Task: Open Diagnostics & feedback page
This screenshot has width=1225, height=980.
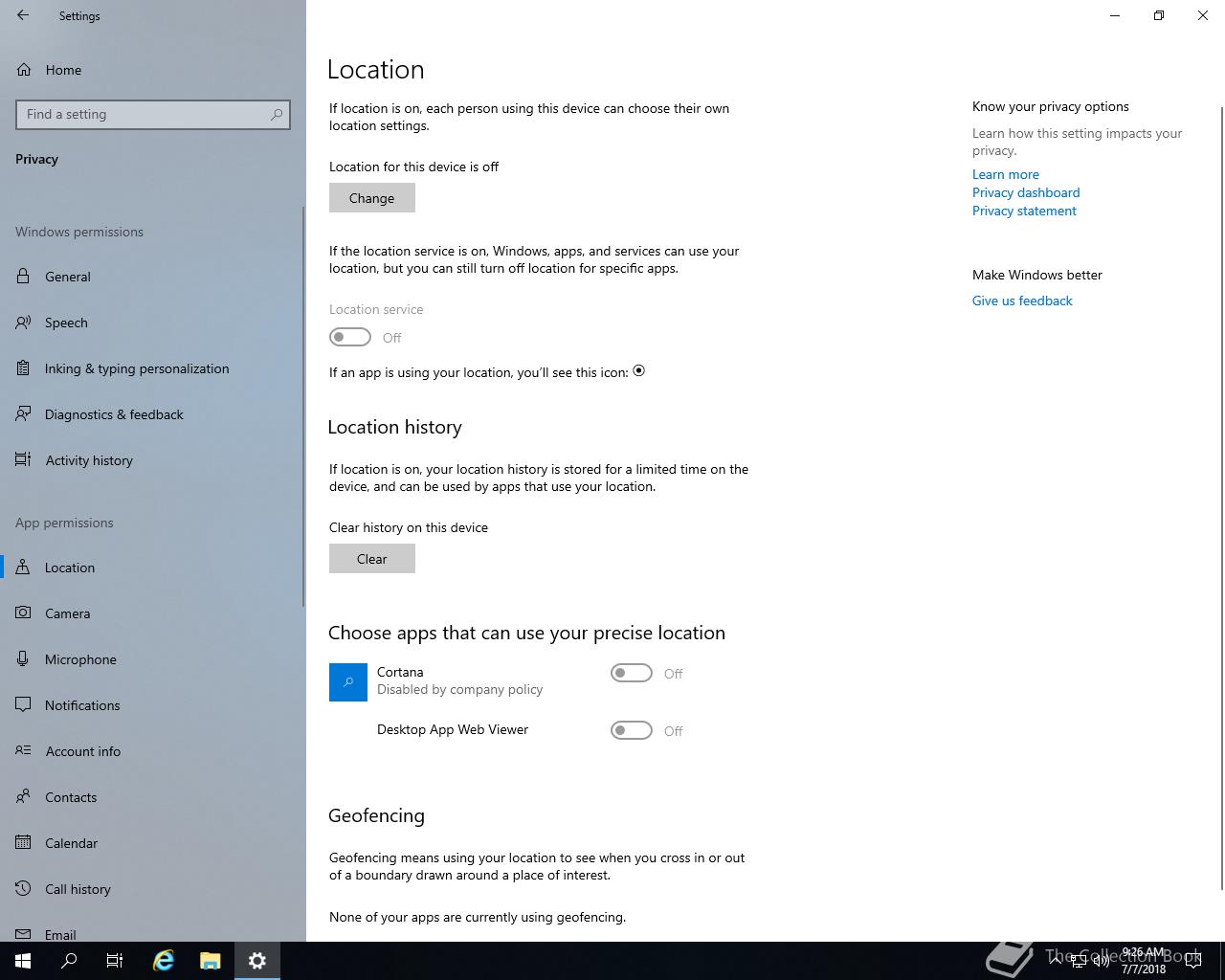Action: 153,414
